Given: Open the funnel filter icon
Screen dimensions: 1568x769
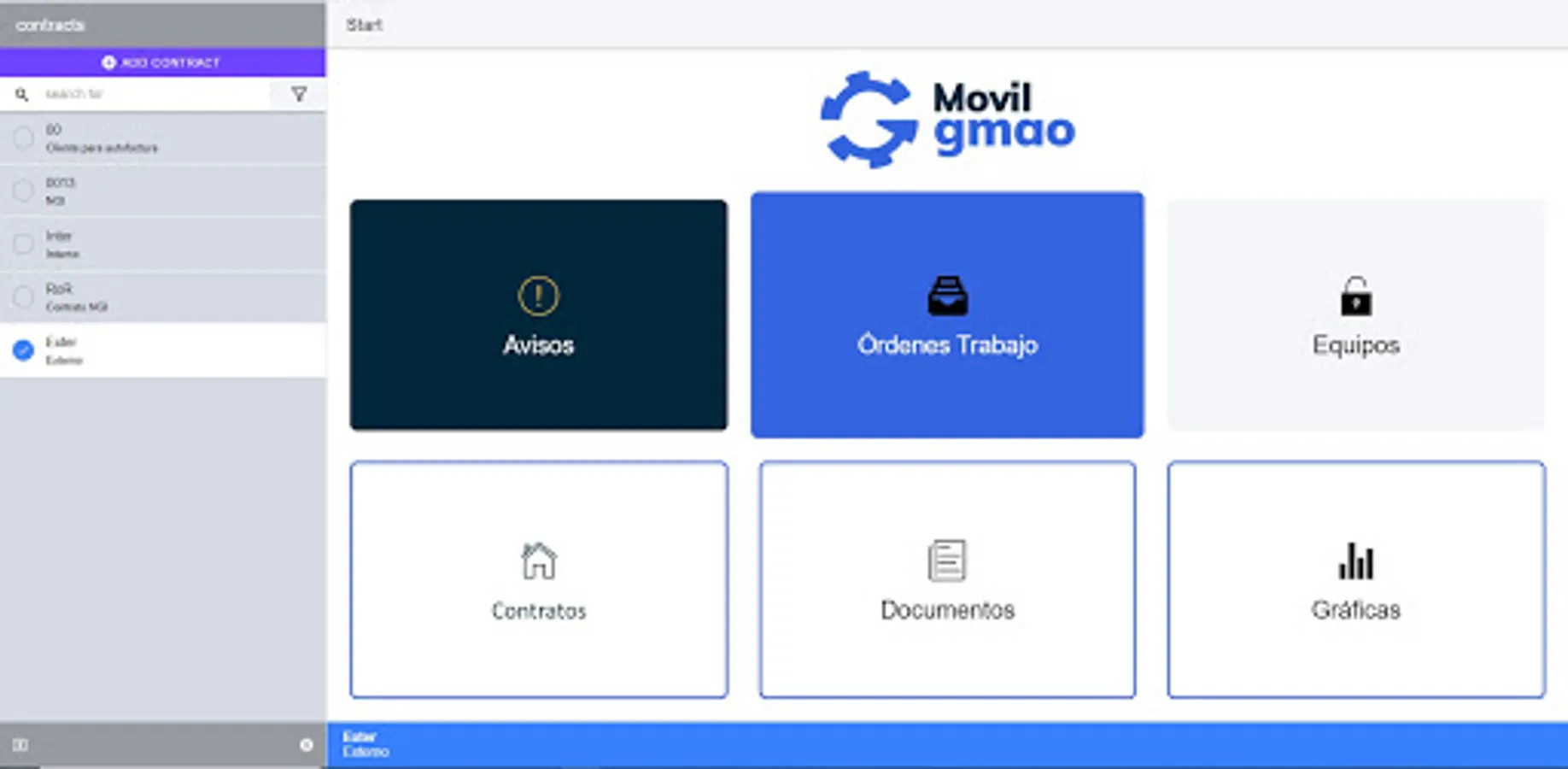Looking at the screenshot, I should click(299, 94).
